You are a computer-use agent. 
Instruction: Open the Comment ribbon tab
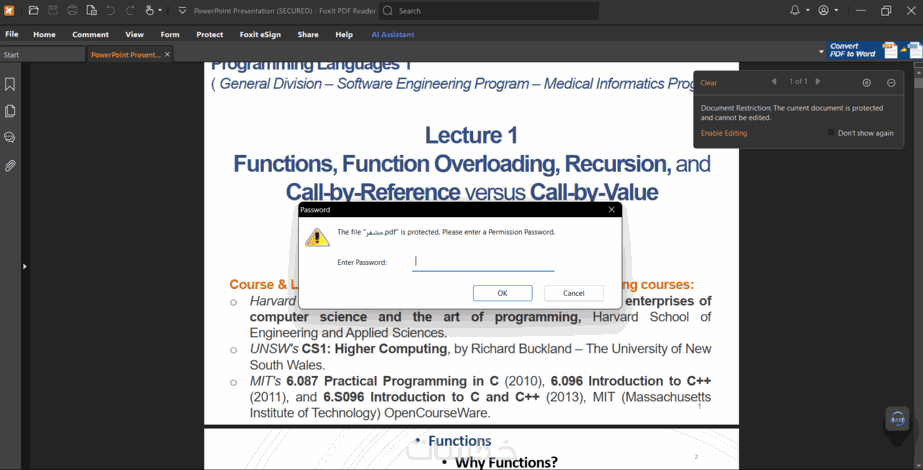click(x=90, y=34)
